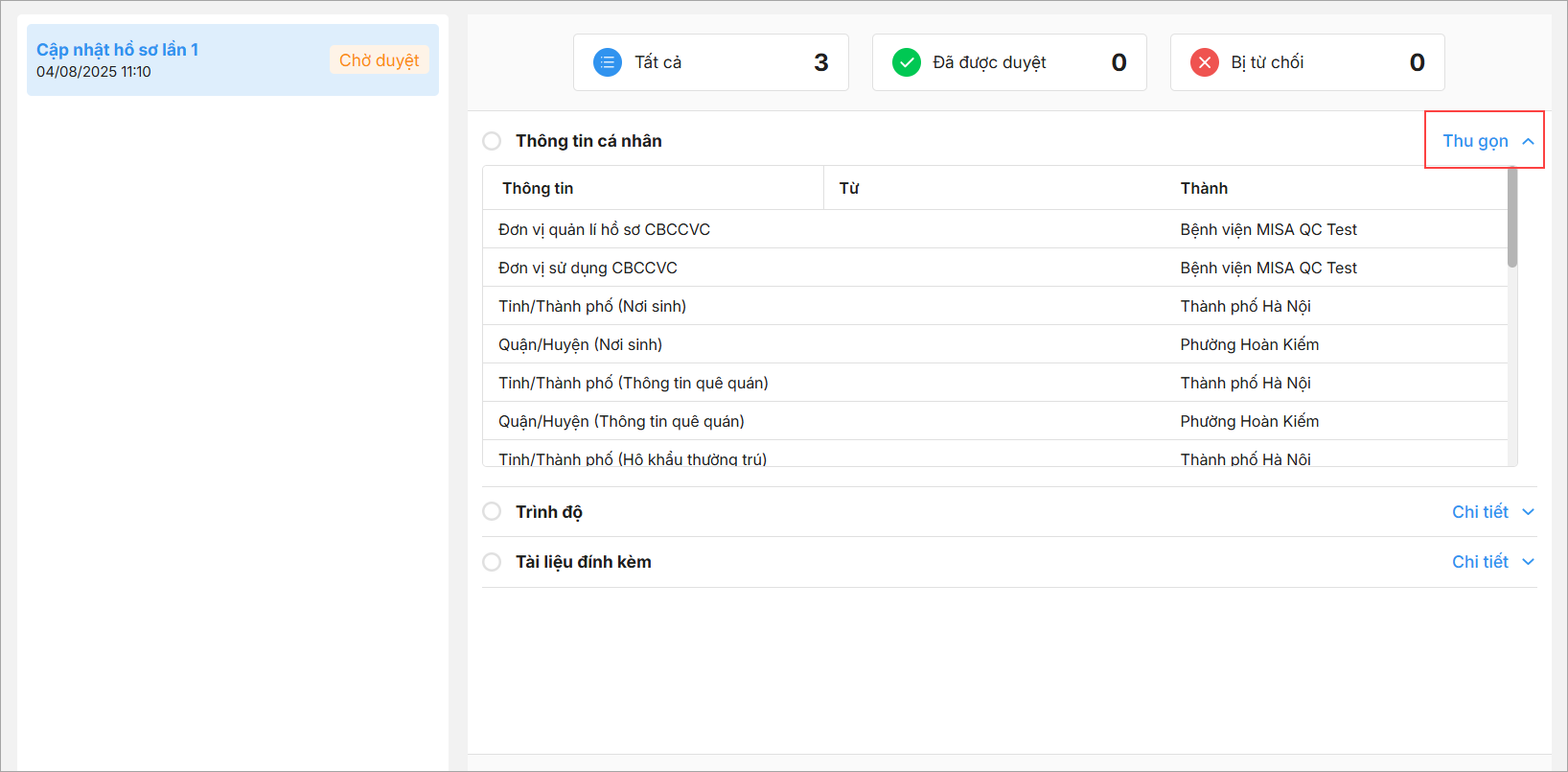Click the Thu gọn chevron-up arrow

[1528, 141]
